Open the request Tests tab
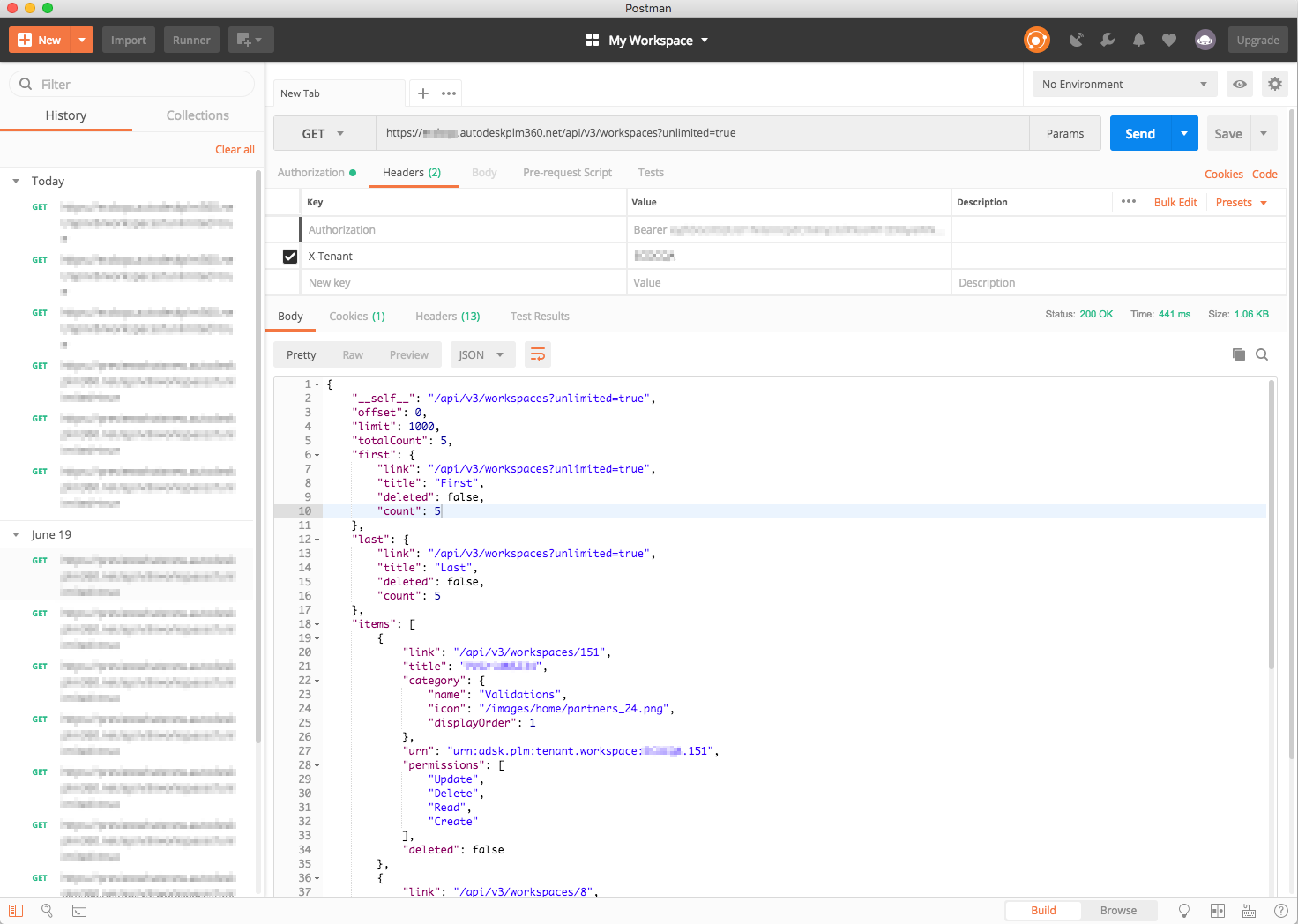 (651, 173)
